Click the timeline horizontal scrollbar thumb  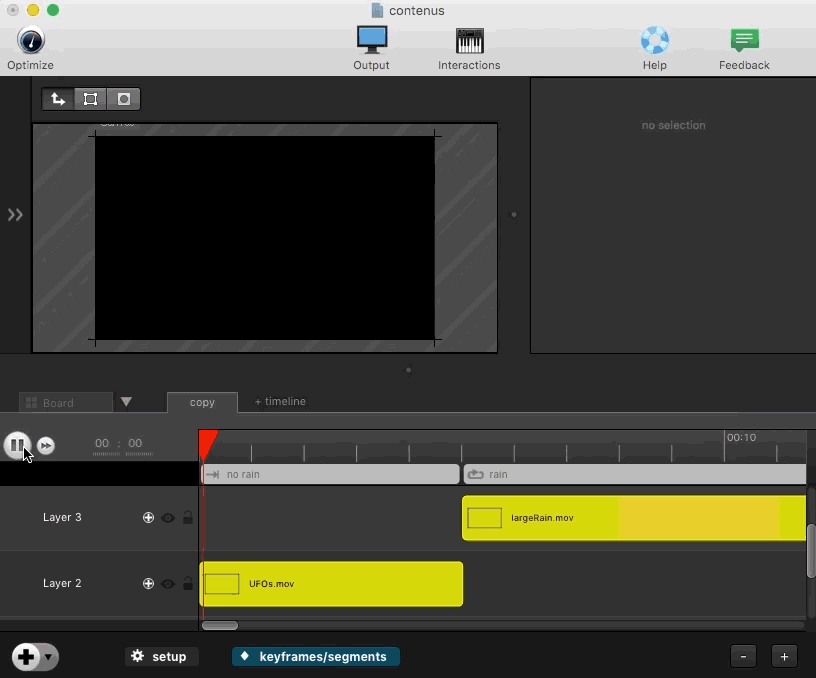tap(220, 626)
